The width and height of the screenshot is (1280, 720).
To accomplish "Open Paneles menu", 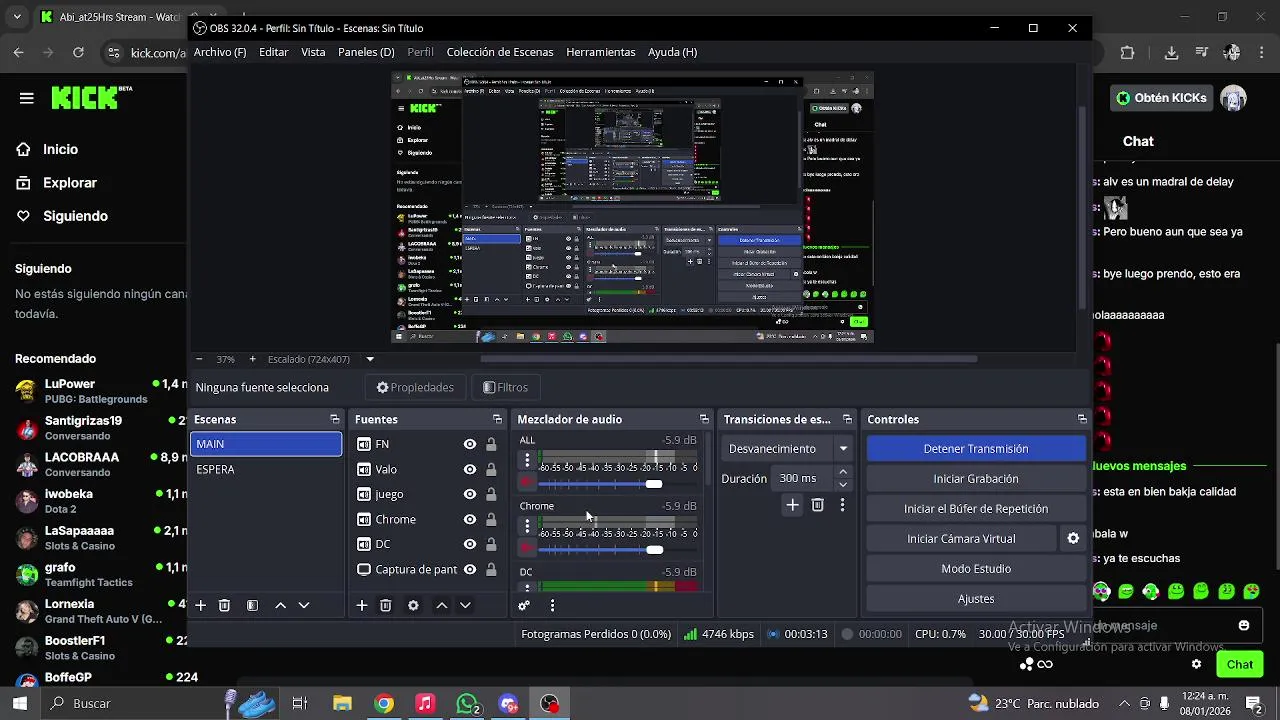I will [x=366, y=52].
